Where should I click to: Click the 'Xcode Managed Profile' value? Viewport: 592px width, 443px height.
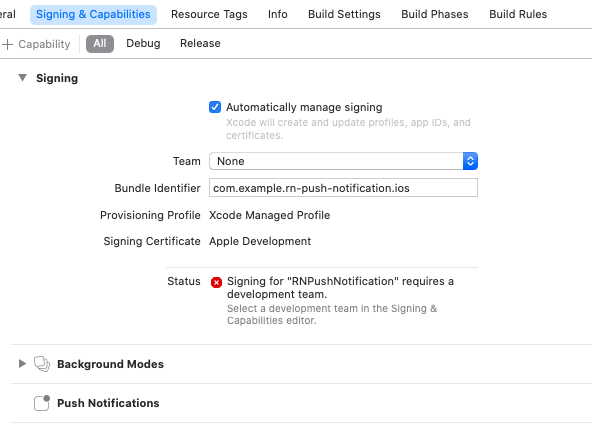point(270,215)
